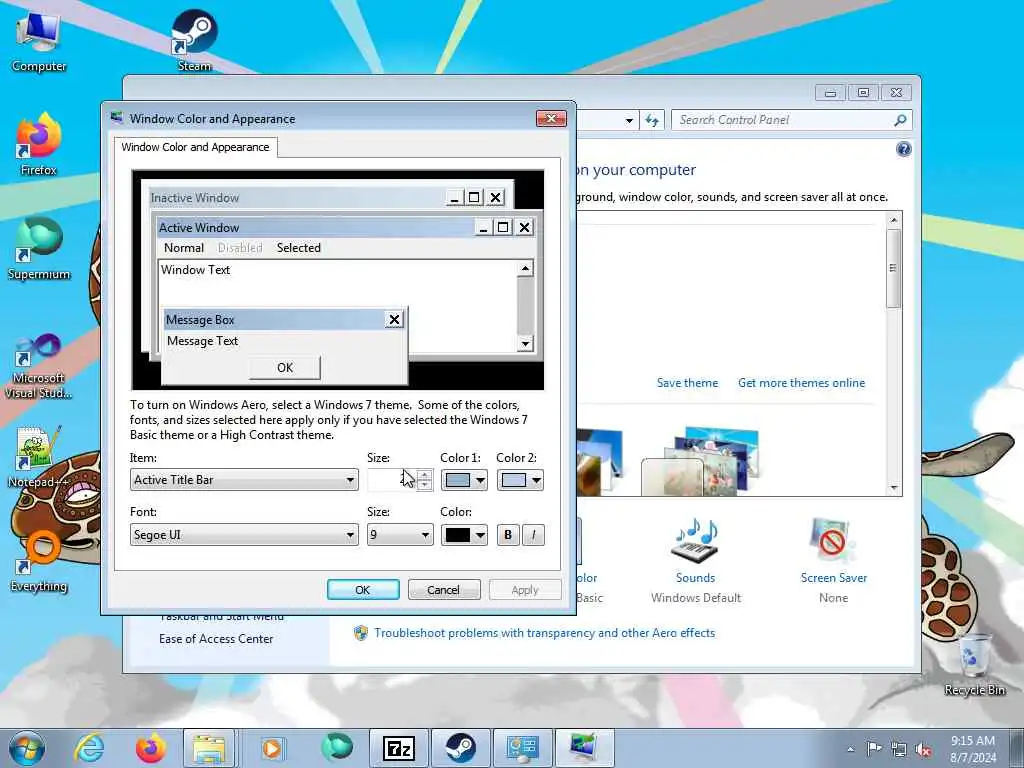
Task: Launch Firefox from the taskbar
Action: tap(151, 748)
